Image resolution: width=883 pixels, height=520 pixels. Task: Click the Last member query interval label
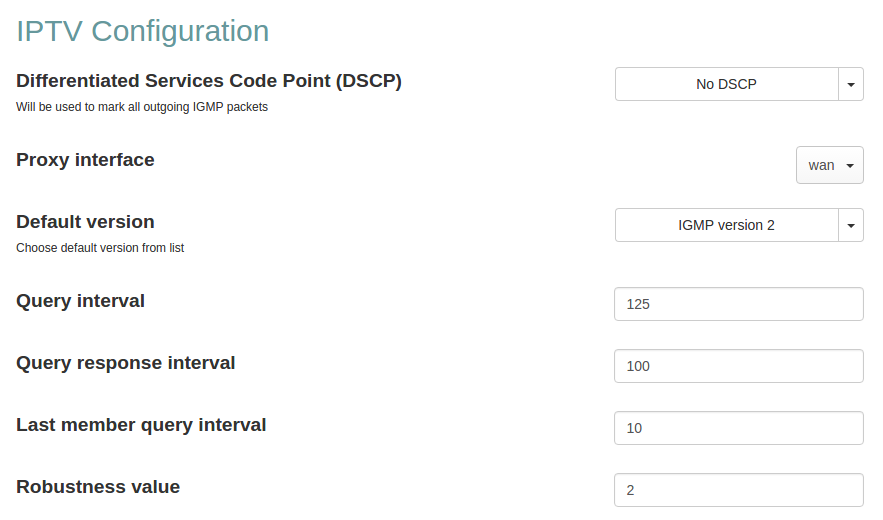(x=141, y=424)
